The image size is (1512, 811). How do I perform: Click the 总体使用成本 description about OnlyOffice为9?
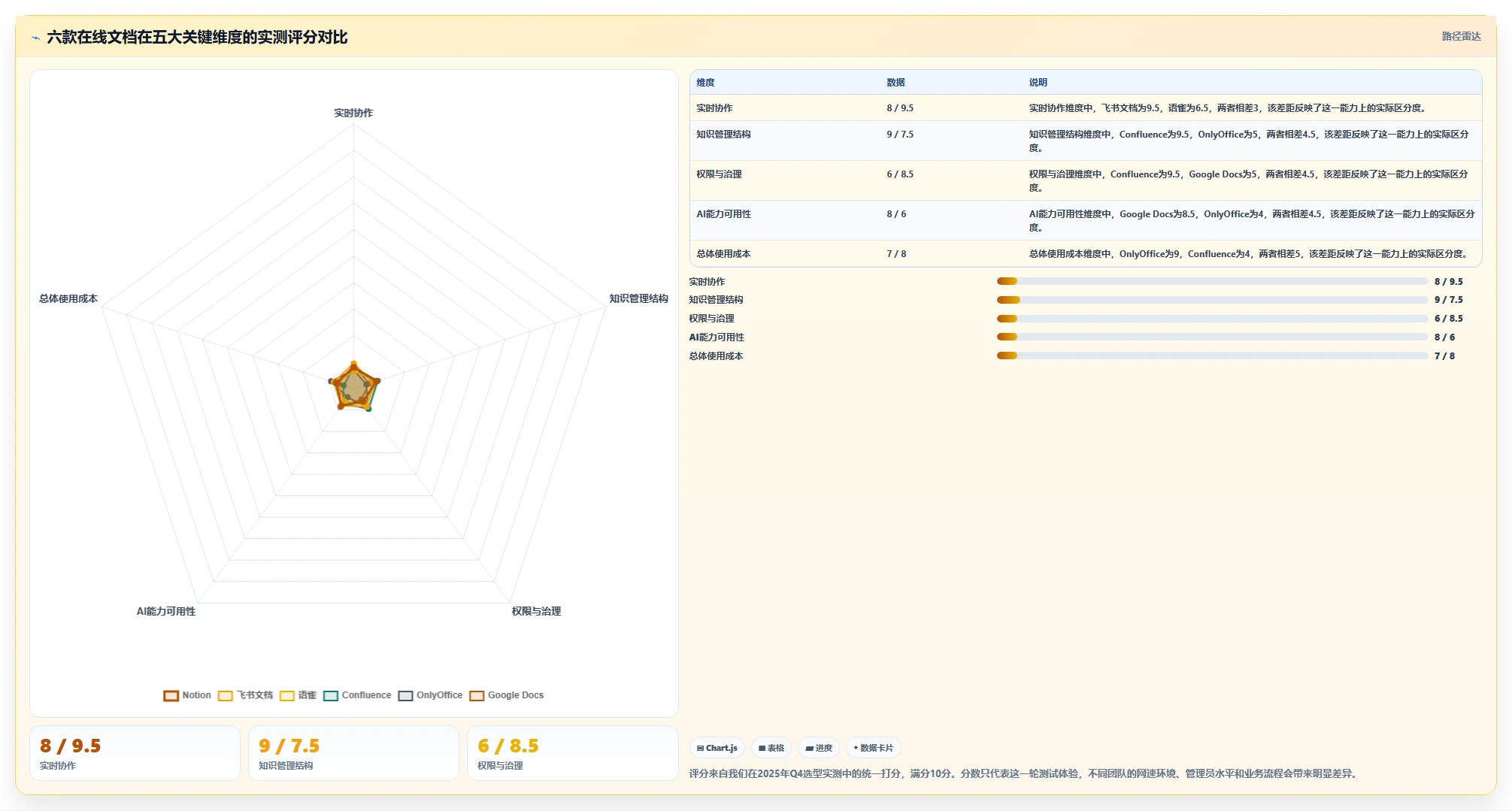[1249, 254]
